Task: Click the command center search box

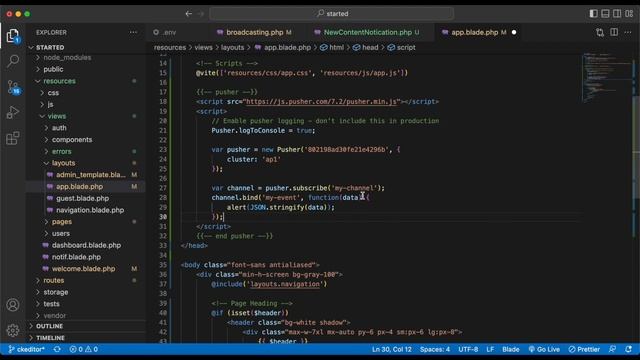Action: [331, 13]
